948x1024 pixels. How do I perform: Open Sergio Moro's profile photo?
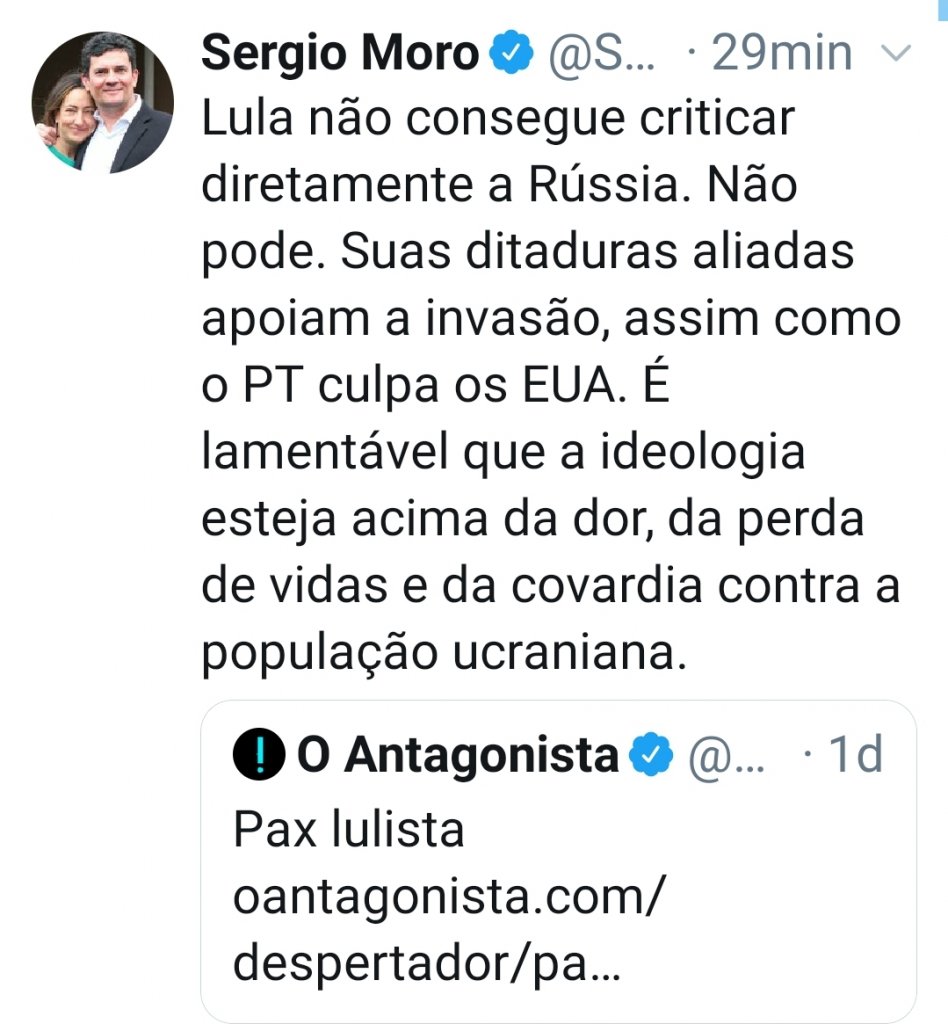(x=103, y=103)
